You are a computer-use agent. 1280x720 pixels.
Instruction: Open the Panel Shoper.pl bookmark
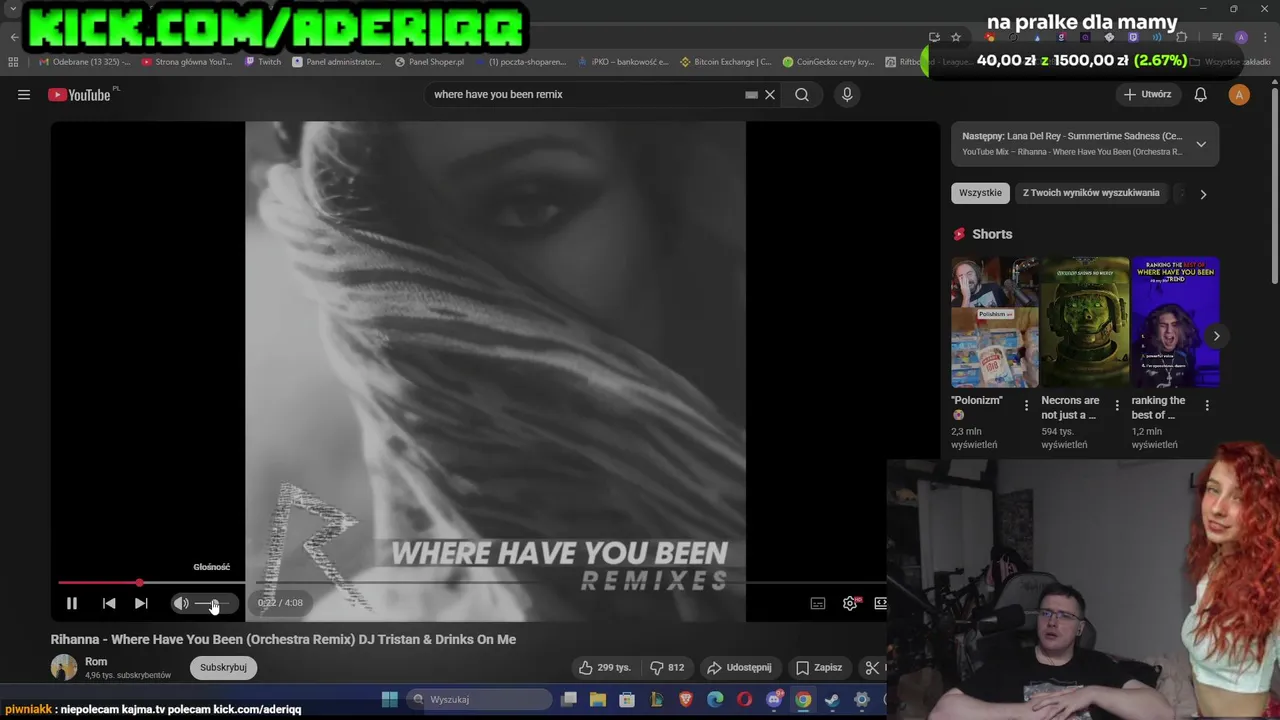(429, 62)
